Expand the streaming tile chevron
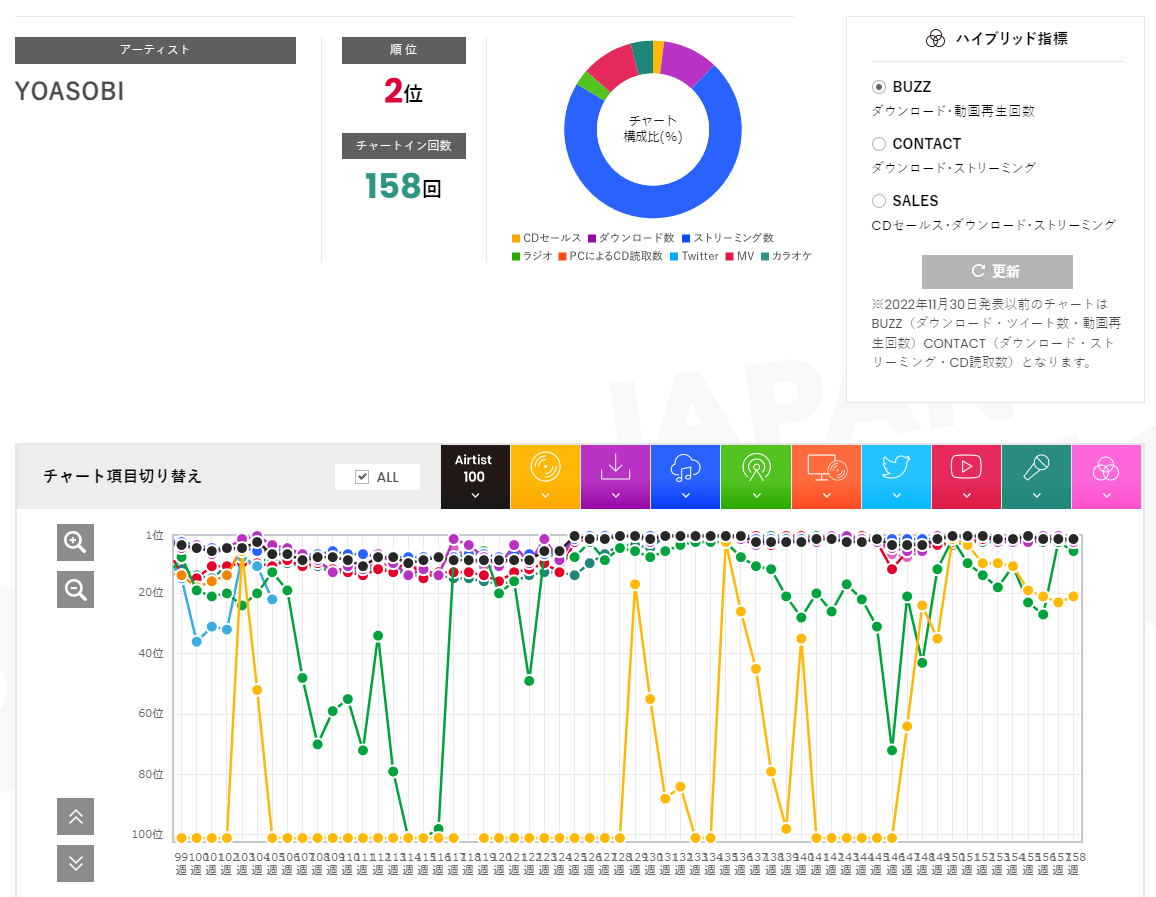1156x897 pixels. tap(686, 495)
